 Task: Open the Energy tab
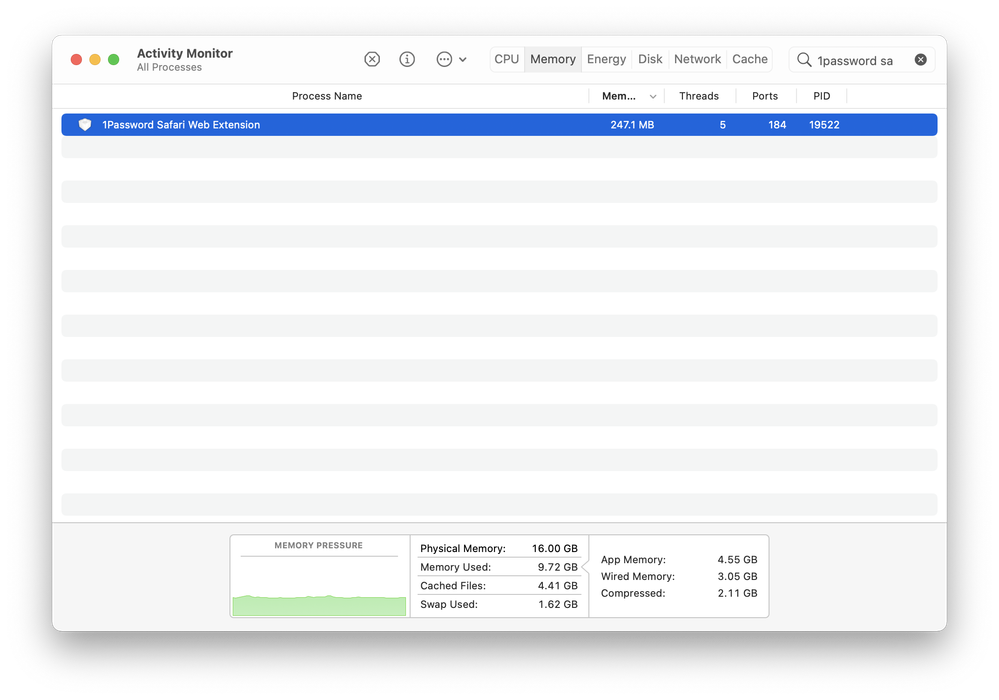pyautogui.click(x=607, y=59)
